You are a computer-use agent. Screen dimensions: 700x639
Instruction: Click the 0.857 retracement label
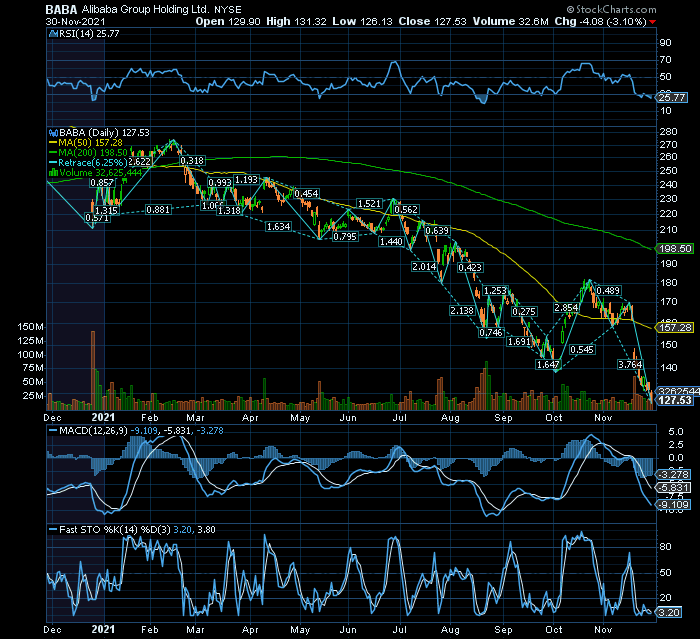coord(102,183)
